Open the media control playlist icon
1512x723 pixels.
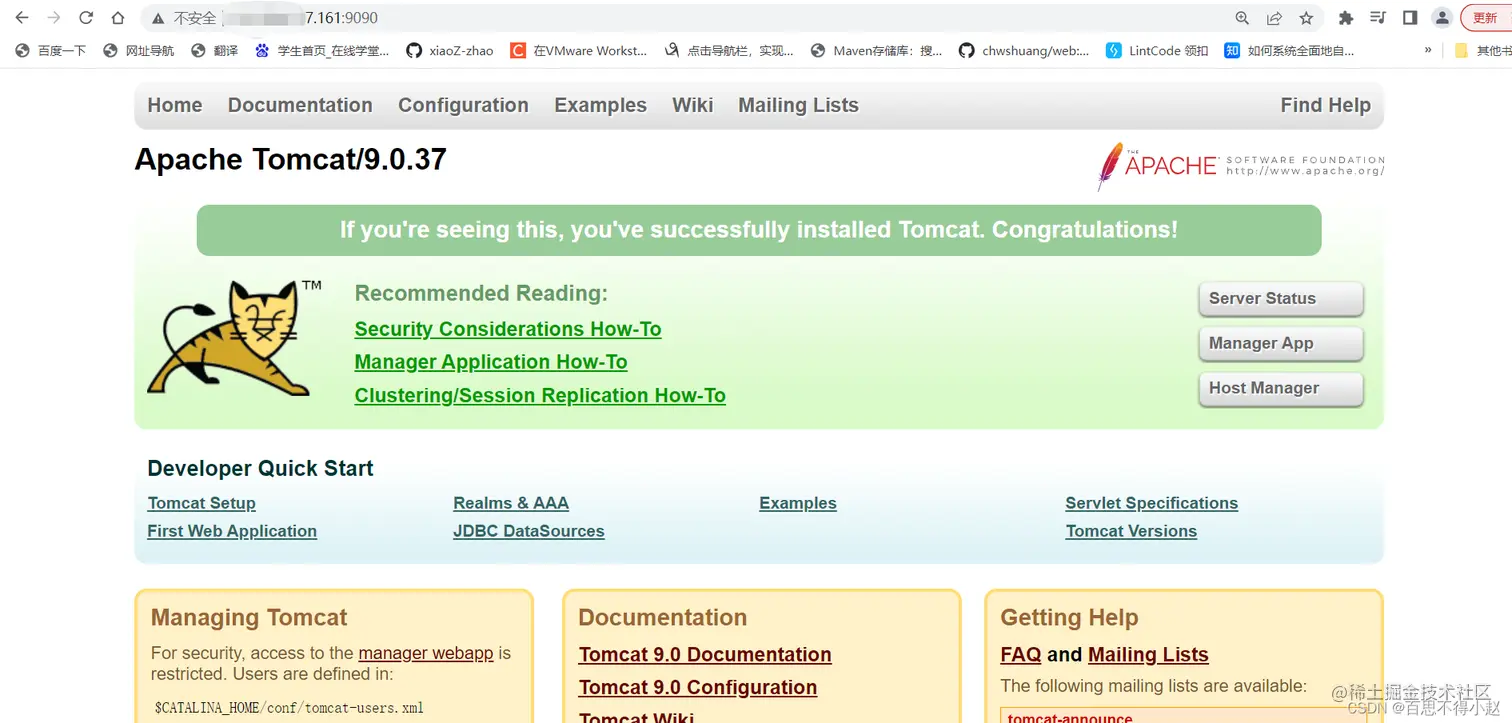click(1378, 18)
